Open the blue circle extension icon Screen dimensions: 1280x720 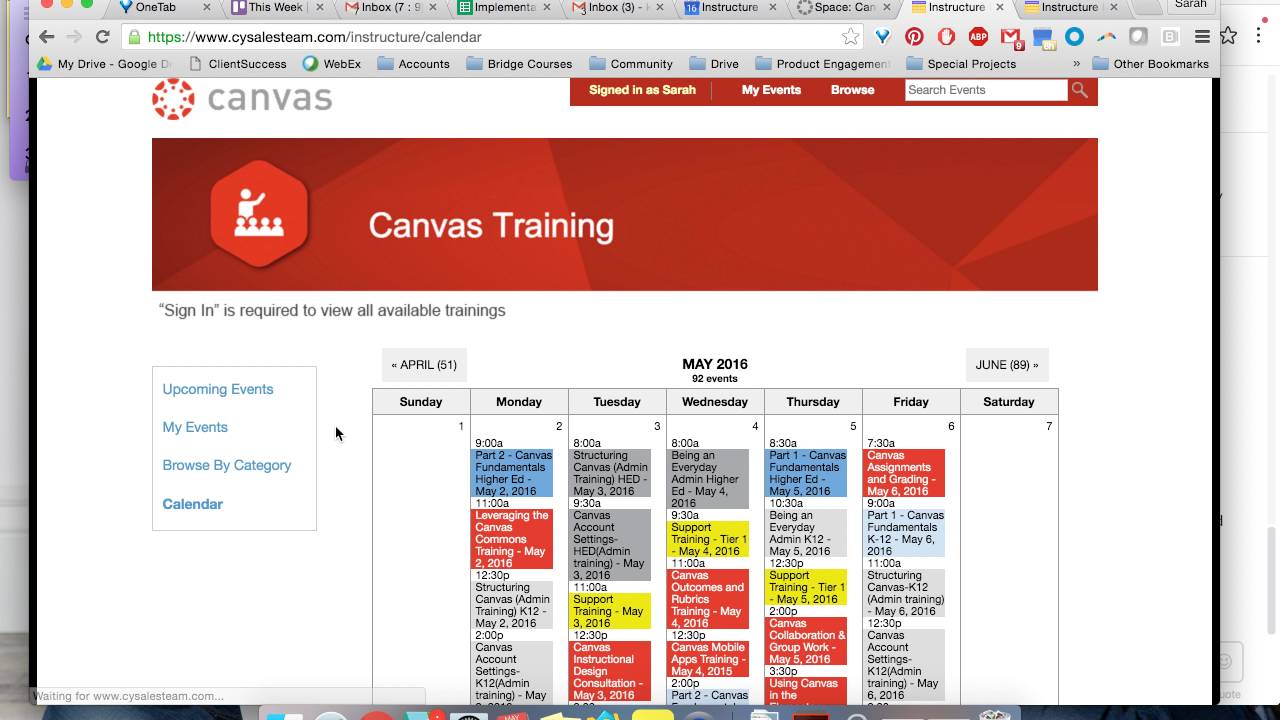tap(1074, 37)
